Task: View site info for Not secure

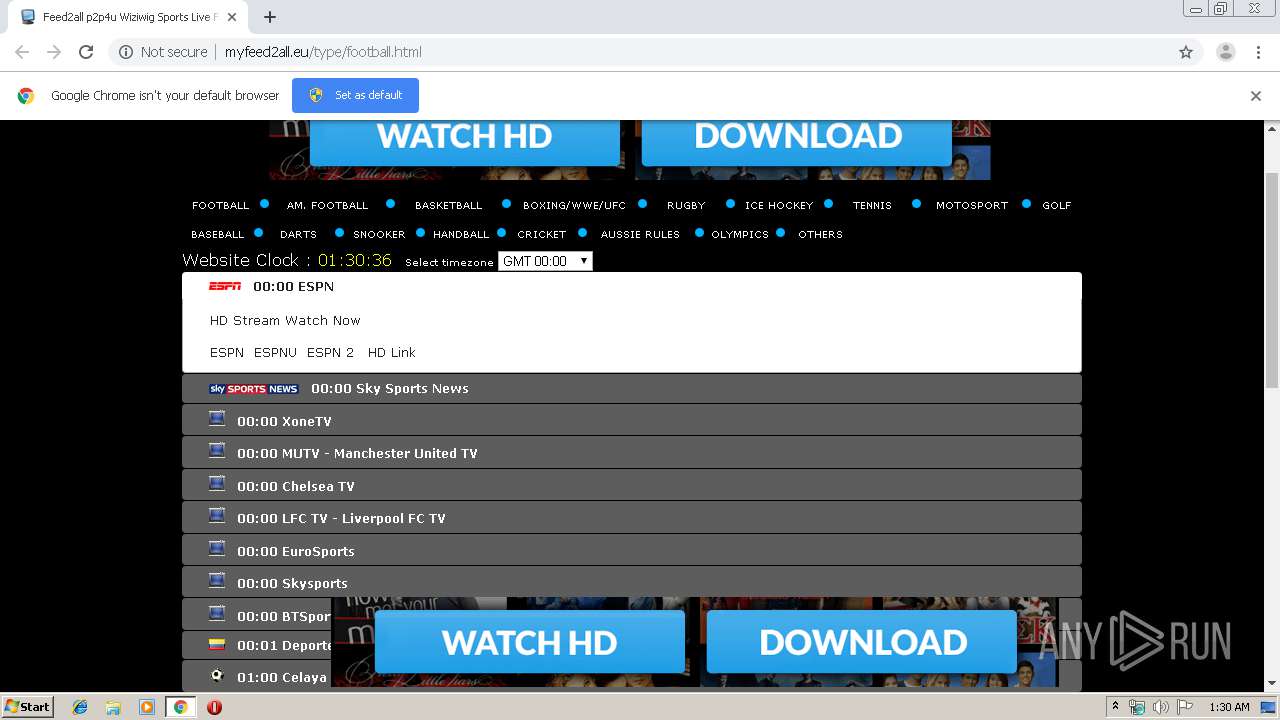Action: pyautogui.click(x=163, y=52)
